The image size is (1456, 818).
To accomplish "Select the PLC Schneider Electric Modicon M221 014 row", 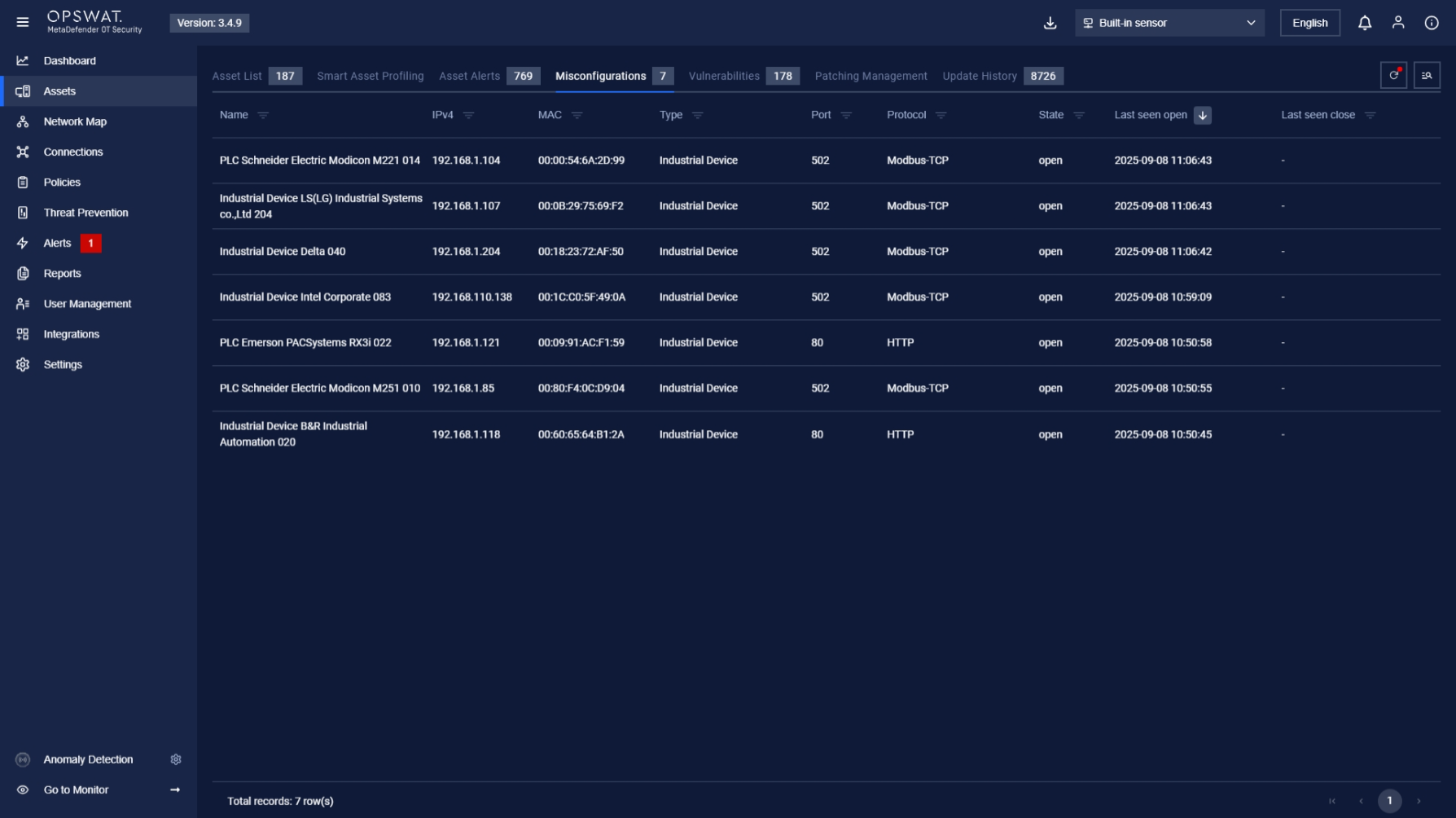I will tap(826, 161).
